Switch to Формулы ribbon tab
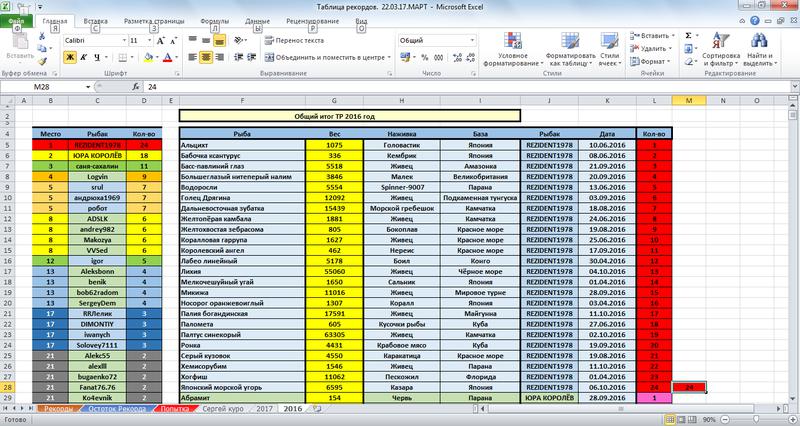The image size is (800, 426). pos(214,21)
